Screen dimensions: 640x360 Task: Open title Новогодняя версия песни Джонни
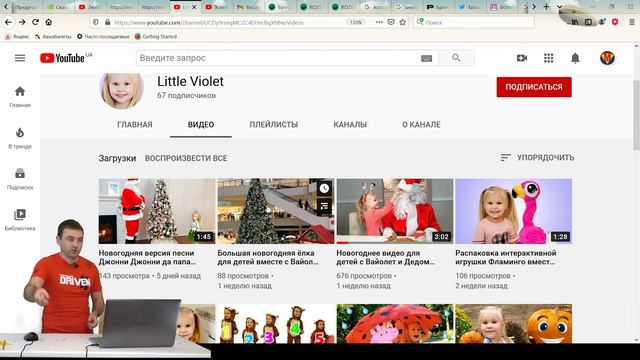coord(147,258)
